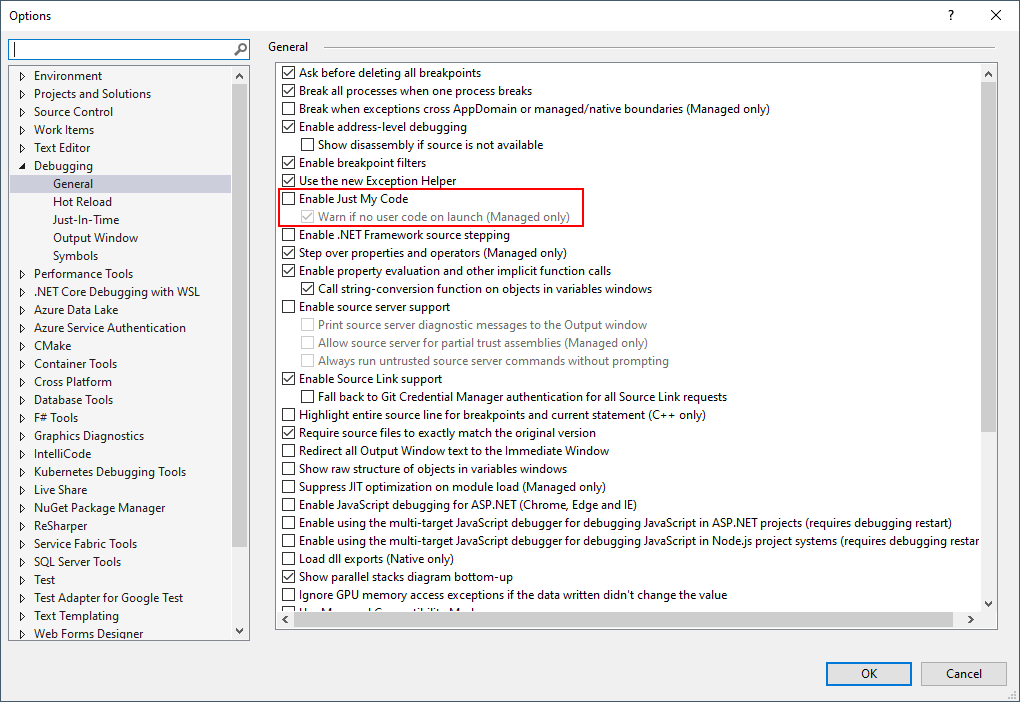Expand the Text Editor node arrow
Image resolution: width=1020 pixels, height=702 pixels.
click(x=22, y=148)
